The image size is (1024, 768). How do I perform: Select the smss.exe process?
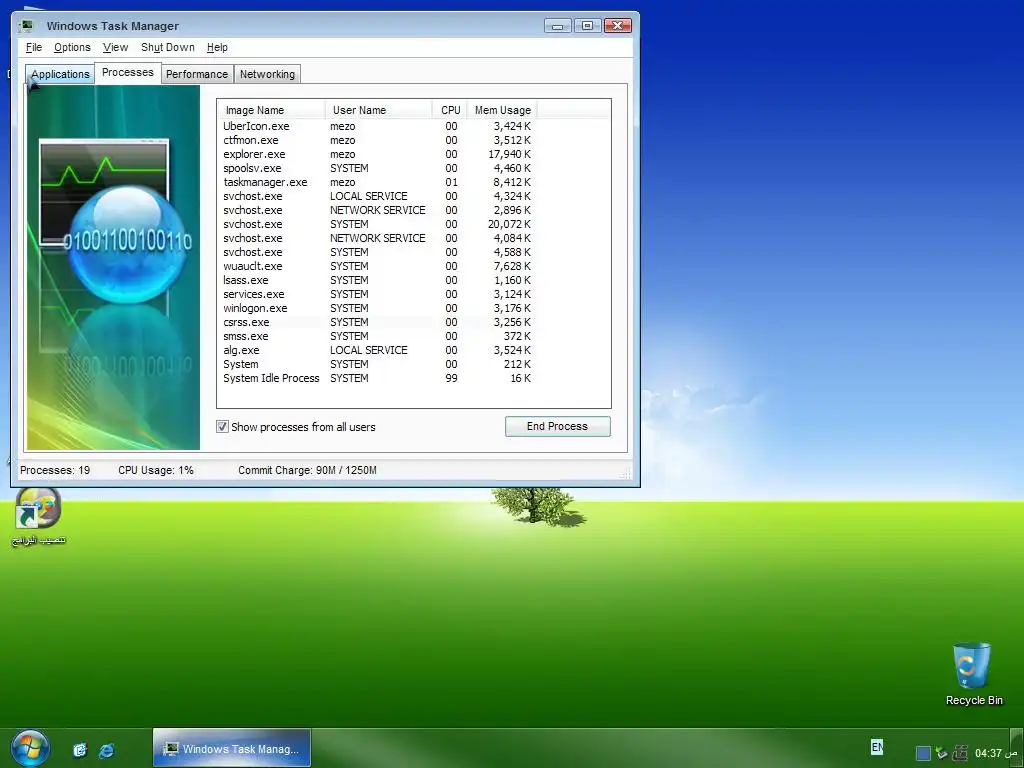tap(377, 336)
